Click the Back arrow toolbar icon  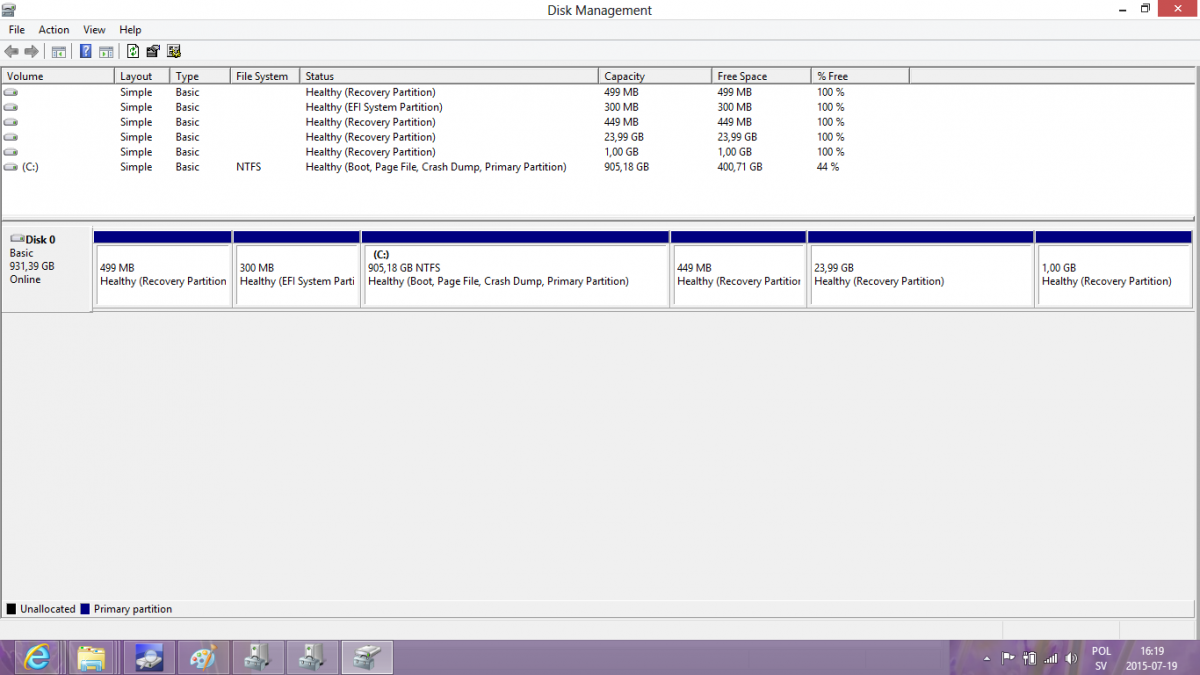coord(12,51)
